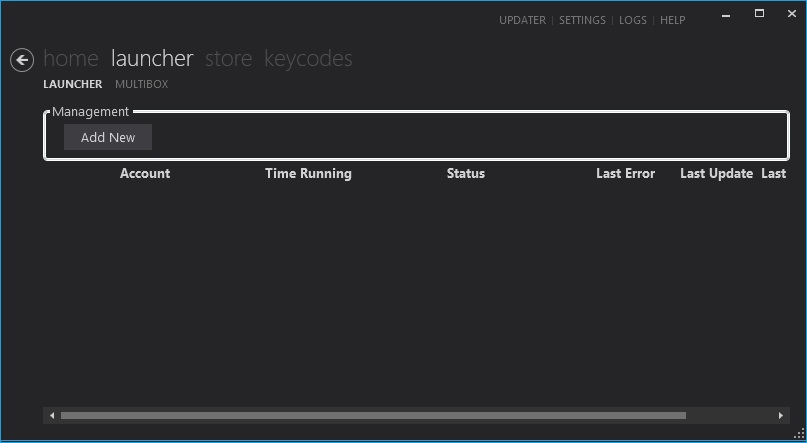Open the HELP link

(x=672, y=20)
